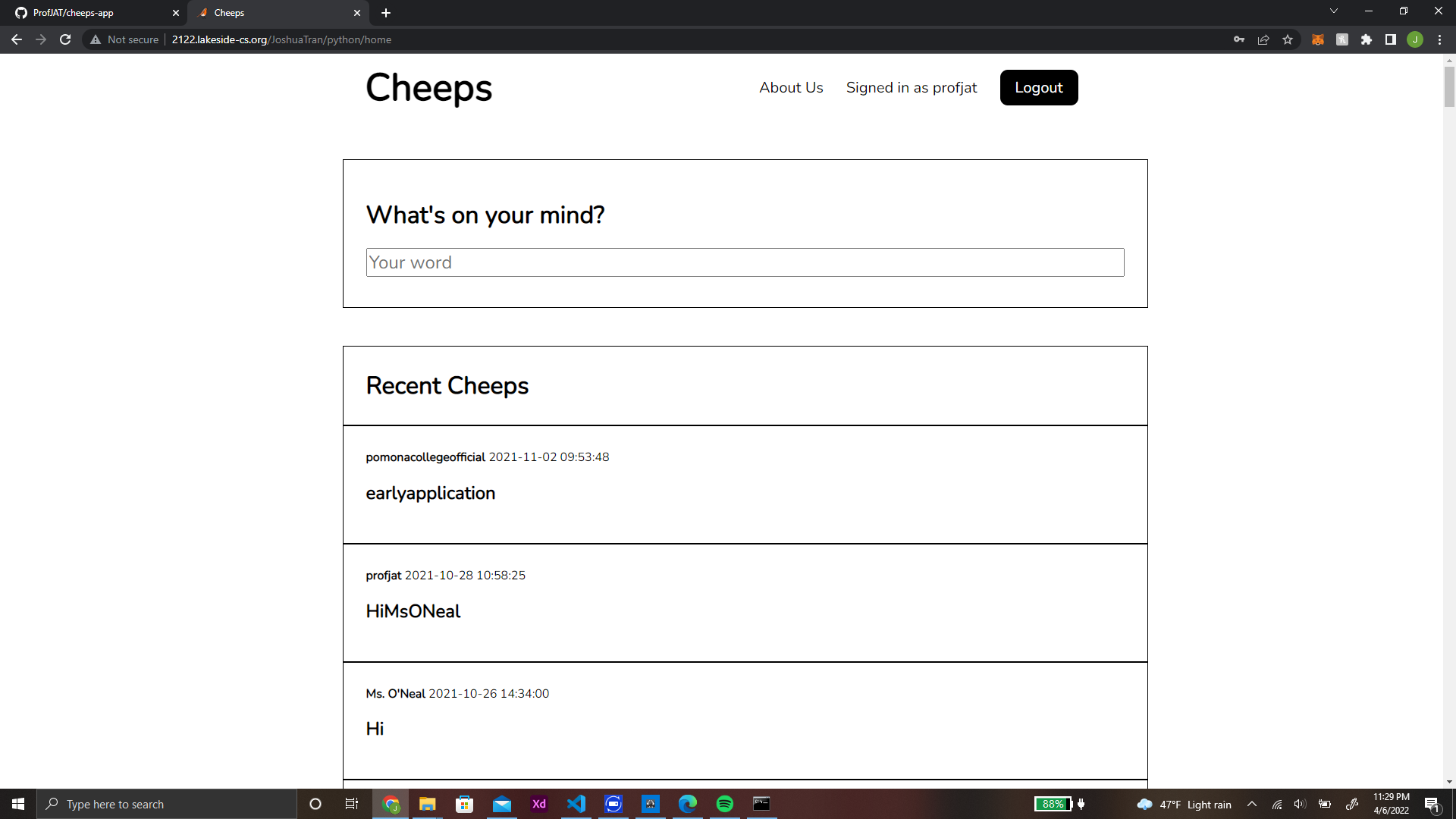Show hidden system tray icons
Image resolution: width=1456 pixels, height=819 pixels.
pos(1252,804)
